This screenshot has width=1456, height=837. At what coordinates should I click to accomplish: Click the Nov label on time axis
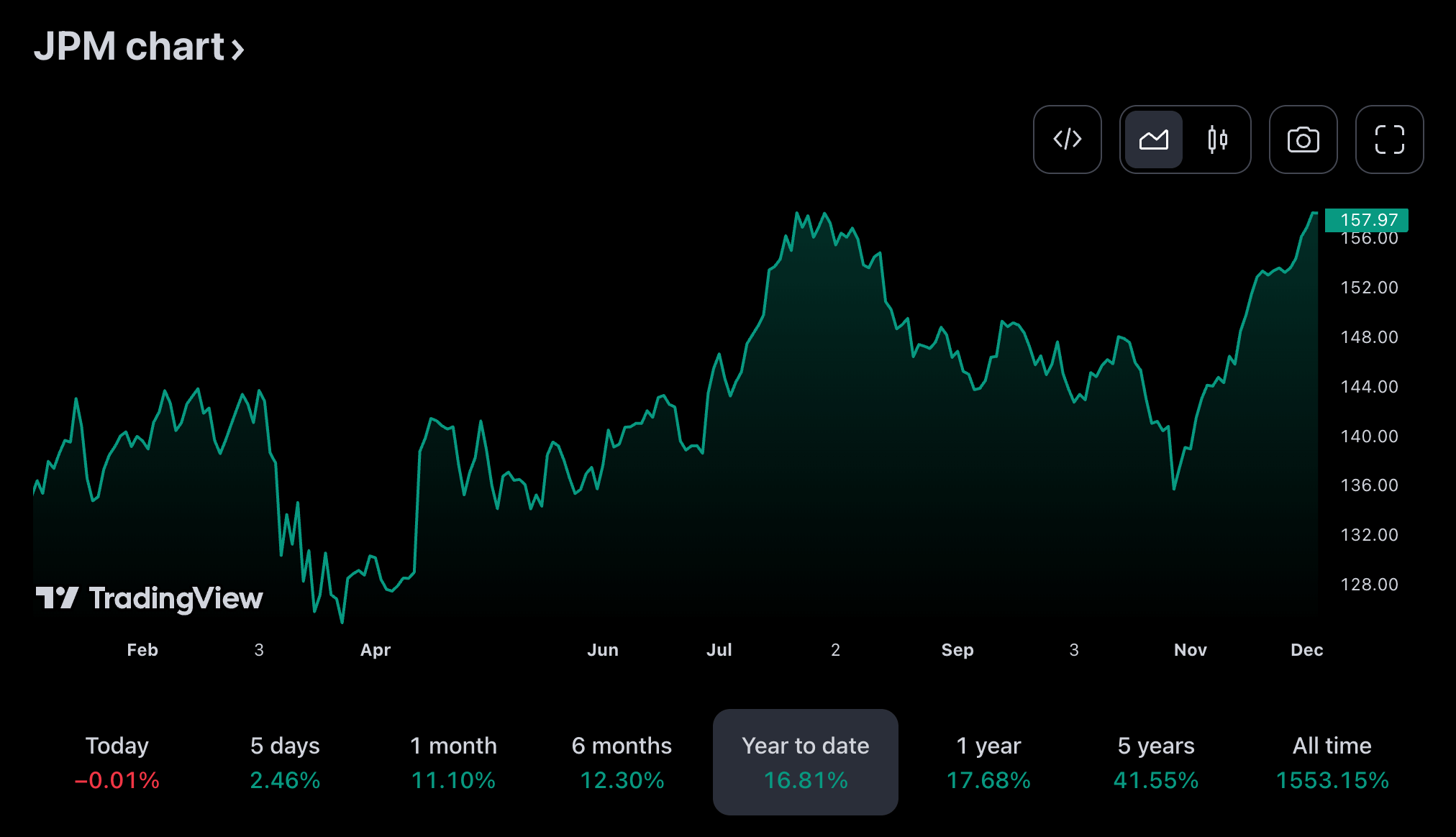(1190, 650)
